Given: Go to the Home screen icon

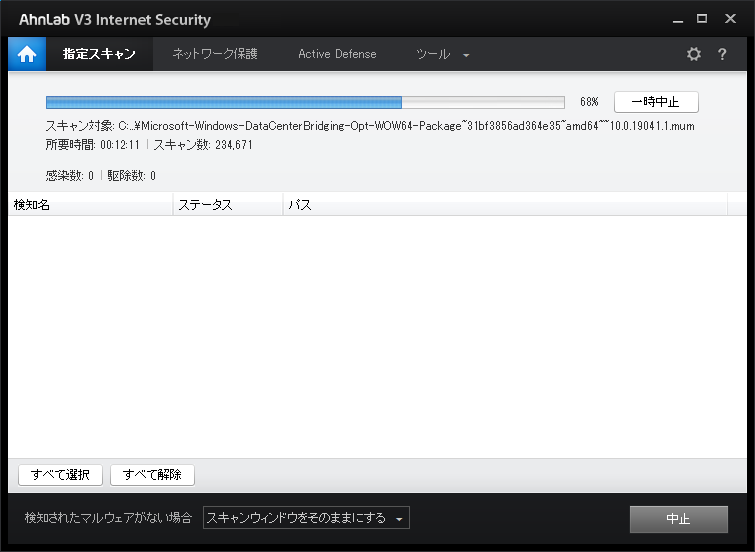Looking at the screenshot, I should tap(27, 54).
